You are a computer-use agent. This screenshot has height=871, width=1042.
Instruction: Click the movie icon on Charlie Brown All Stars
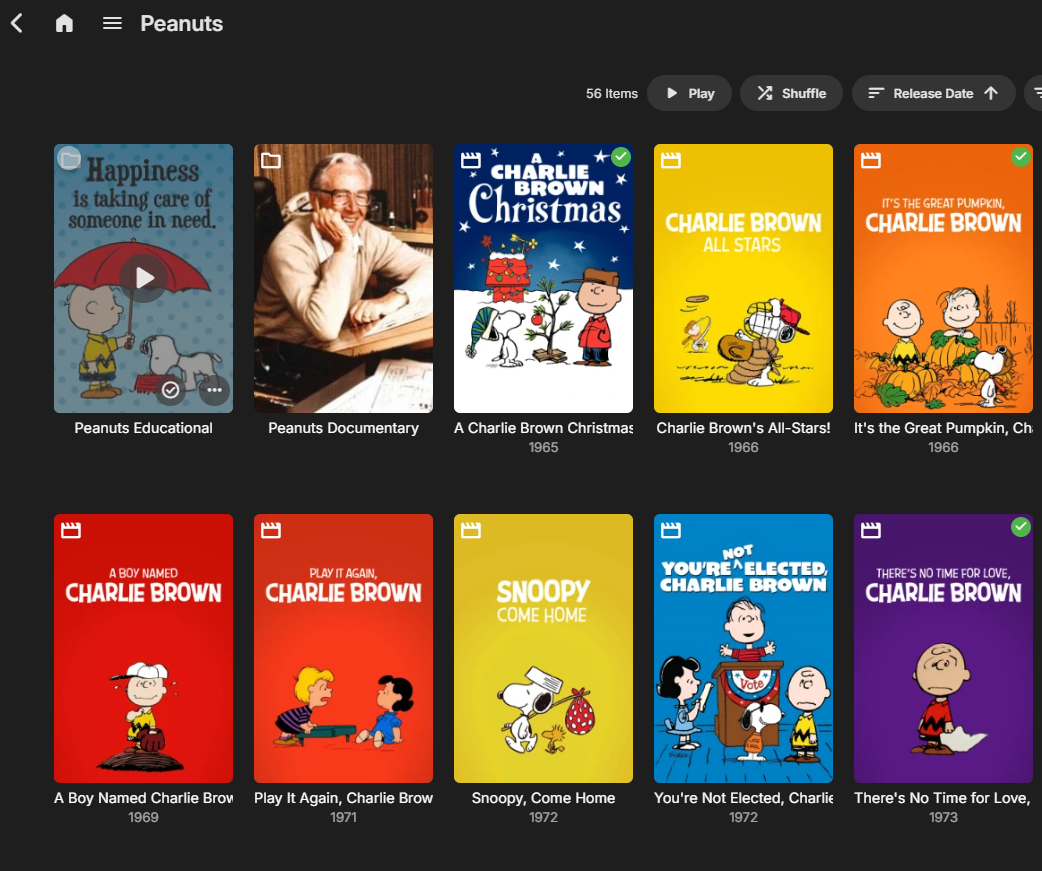tap(671, 160)
